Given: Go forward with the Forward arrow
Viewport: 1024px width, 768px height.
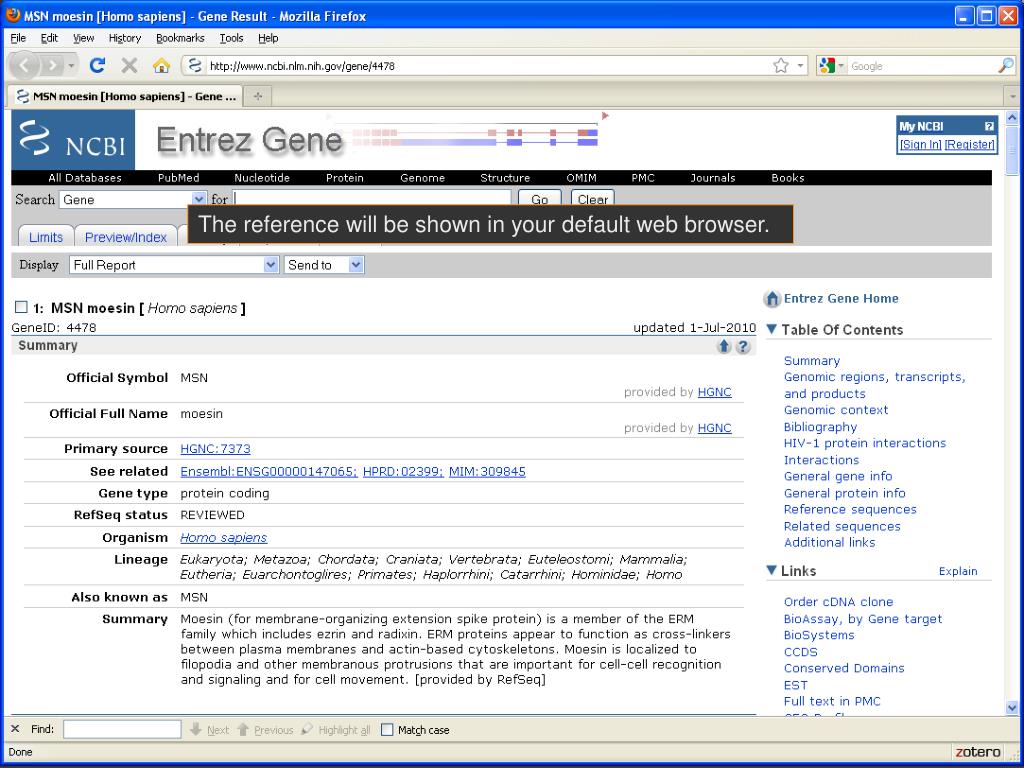Looking at the screenshot, I should tap(52, 65).
